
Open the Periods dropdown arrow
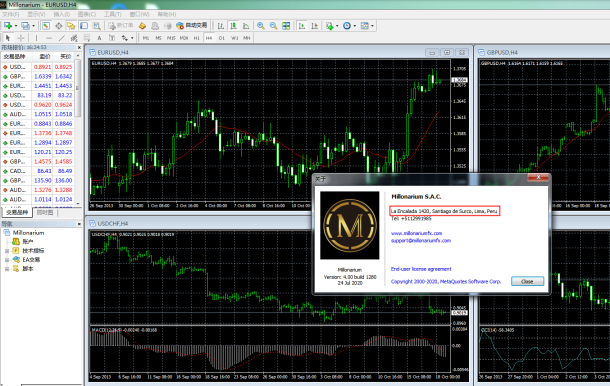(354, 26)
